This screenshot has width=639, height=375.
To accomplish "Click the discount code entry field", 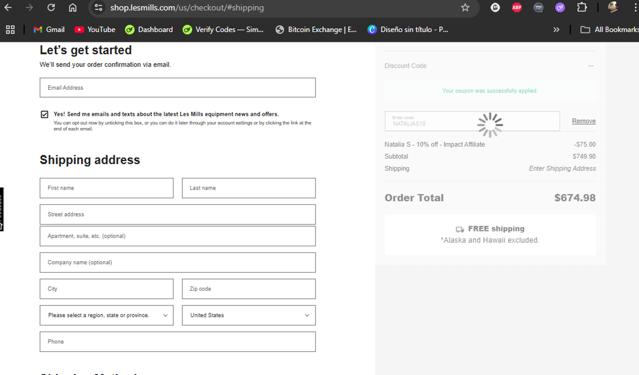I will (x=472, y=121).
